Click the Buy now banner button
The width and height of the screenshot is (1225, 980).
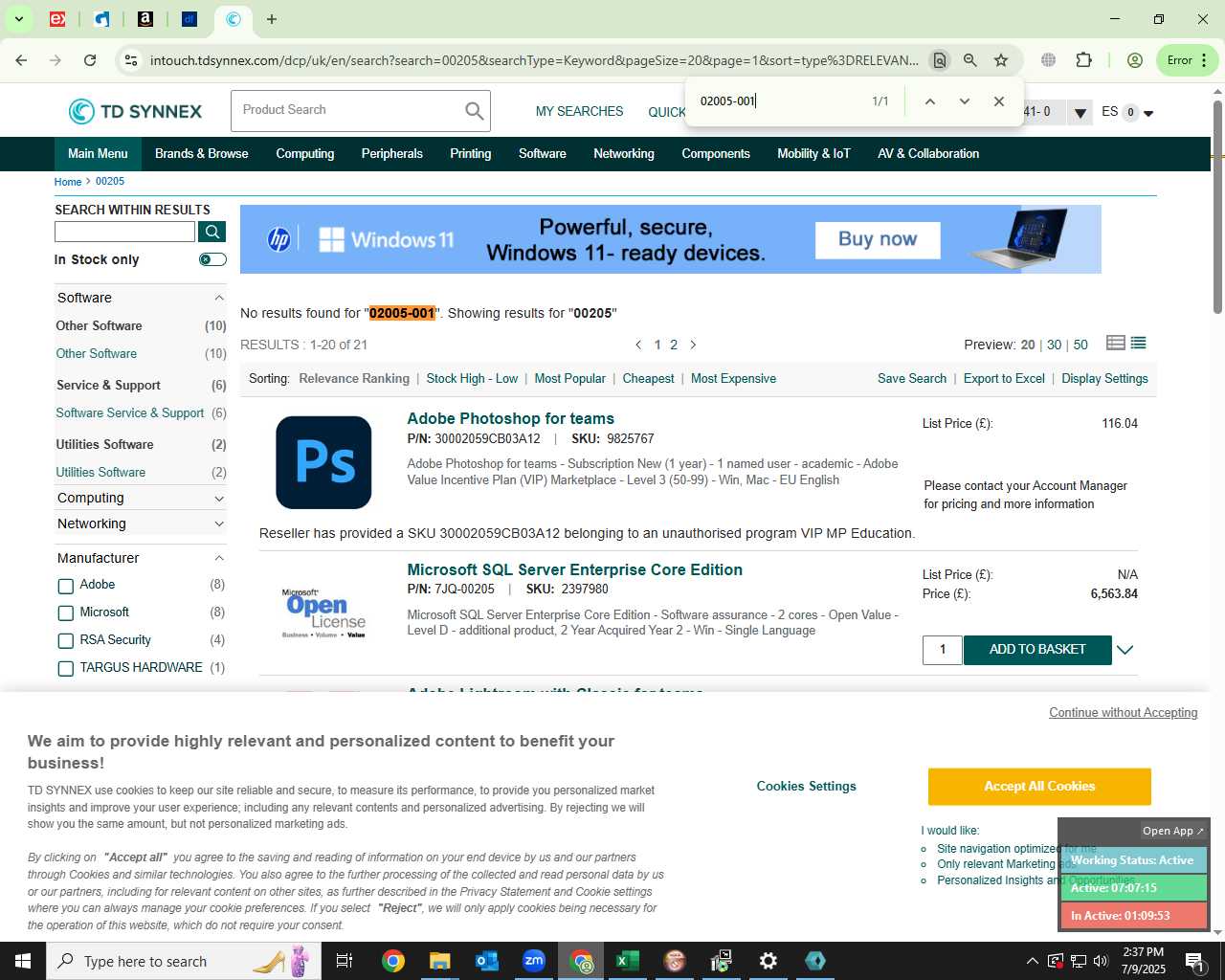pos(878,240)
